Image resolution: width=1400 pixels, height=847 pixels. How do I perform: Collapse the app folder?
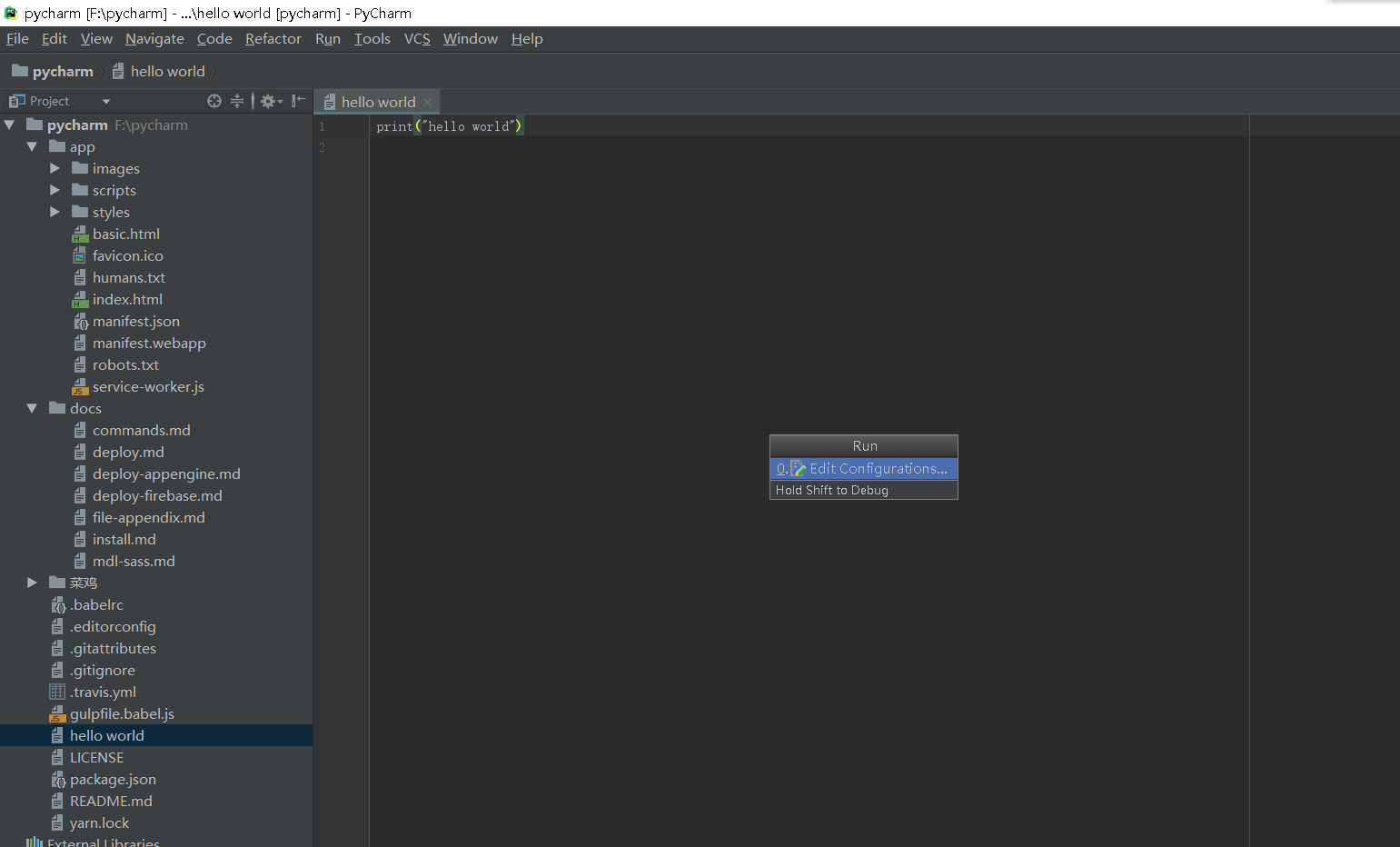click(x=32, y=146)
